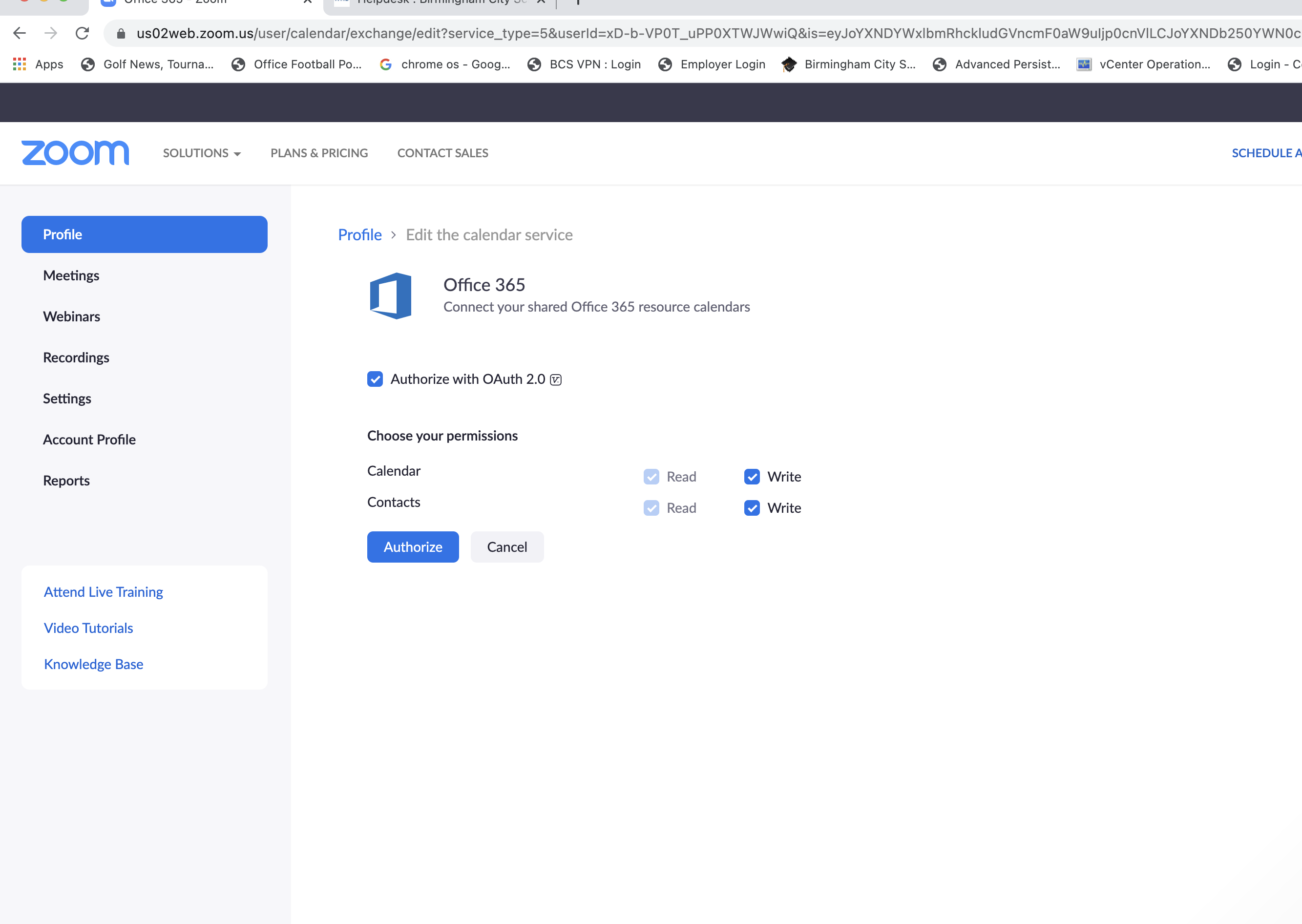Click the URL address bar field
Screen dimensions: 1302x924
683,34
